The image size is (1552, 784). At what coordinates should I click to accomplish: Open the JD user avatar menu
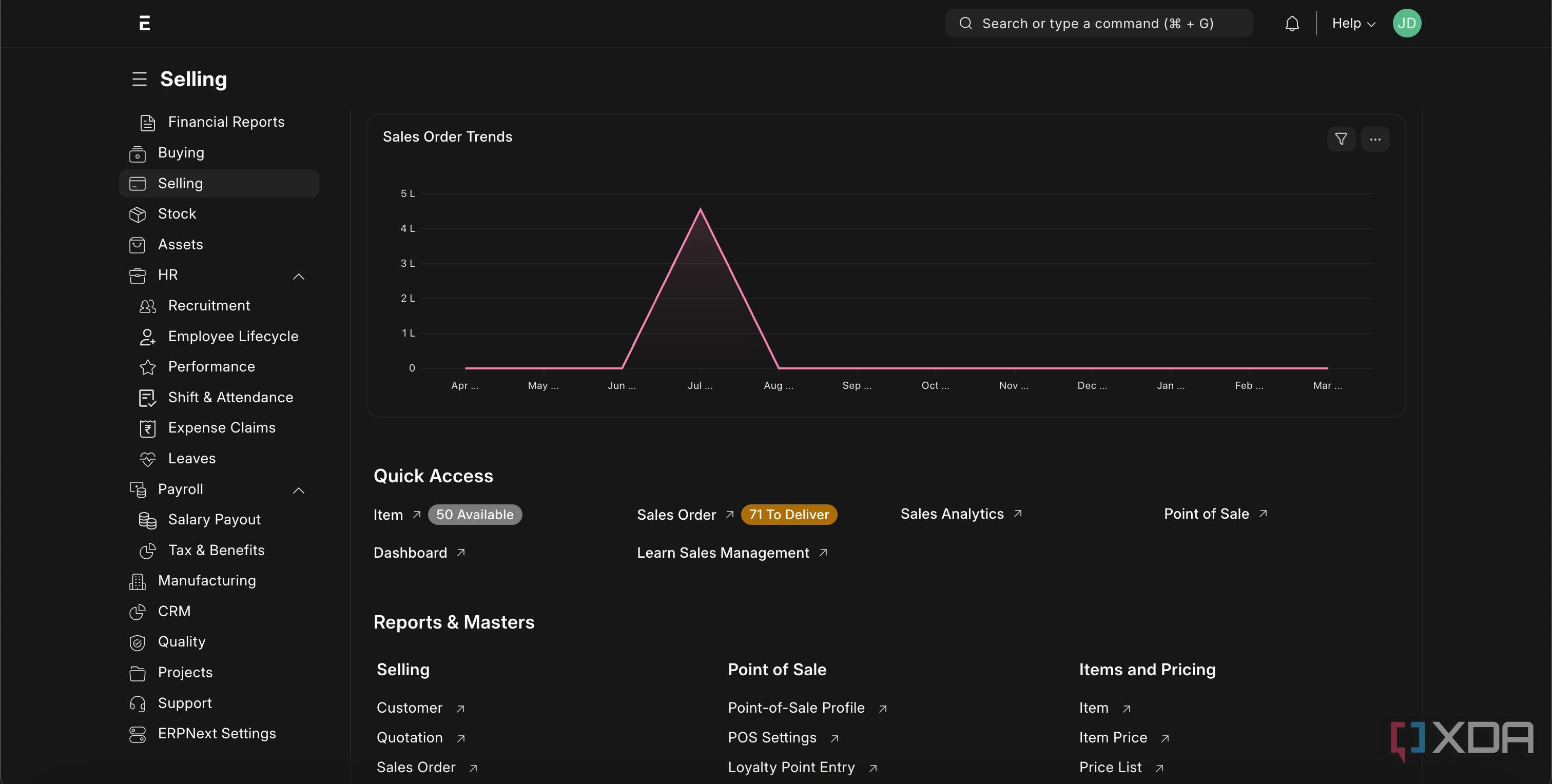1407,24
